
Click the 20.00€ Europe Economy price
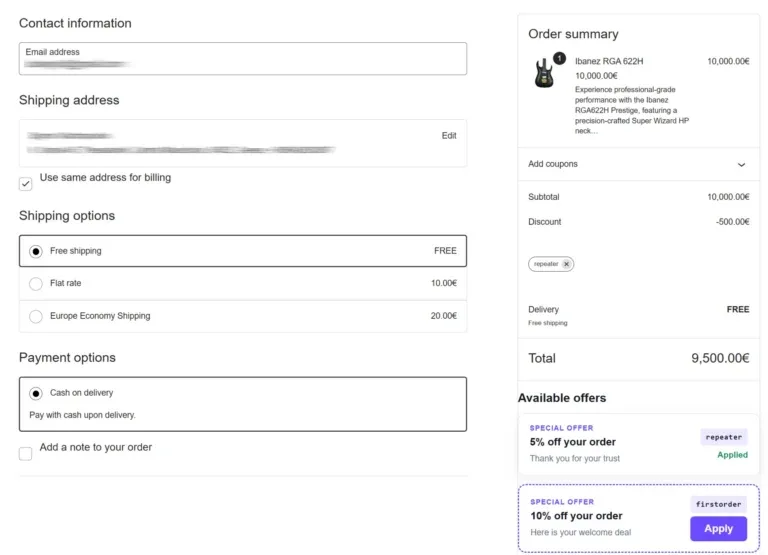444,316
